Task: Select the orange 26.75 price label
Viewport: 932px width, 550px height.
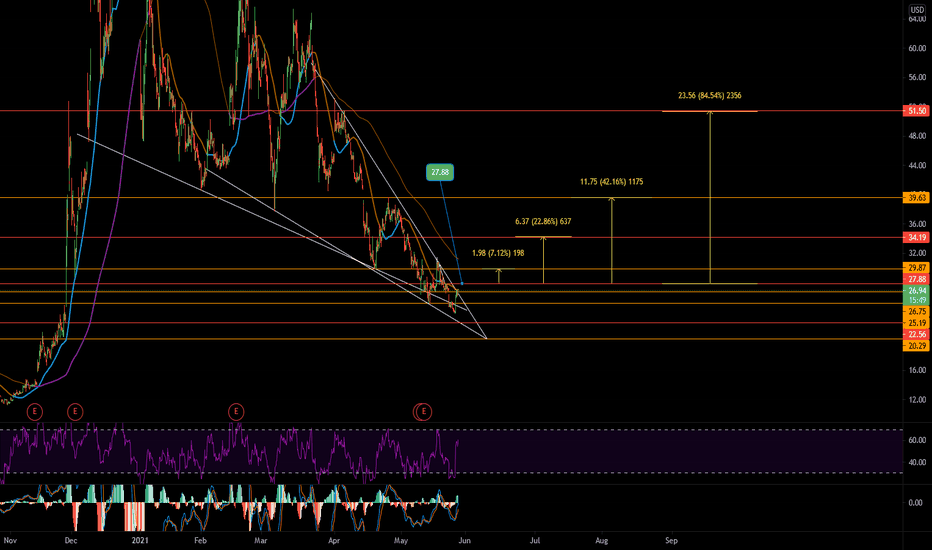Action: click(916, 312)
